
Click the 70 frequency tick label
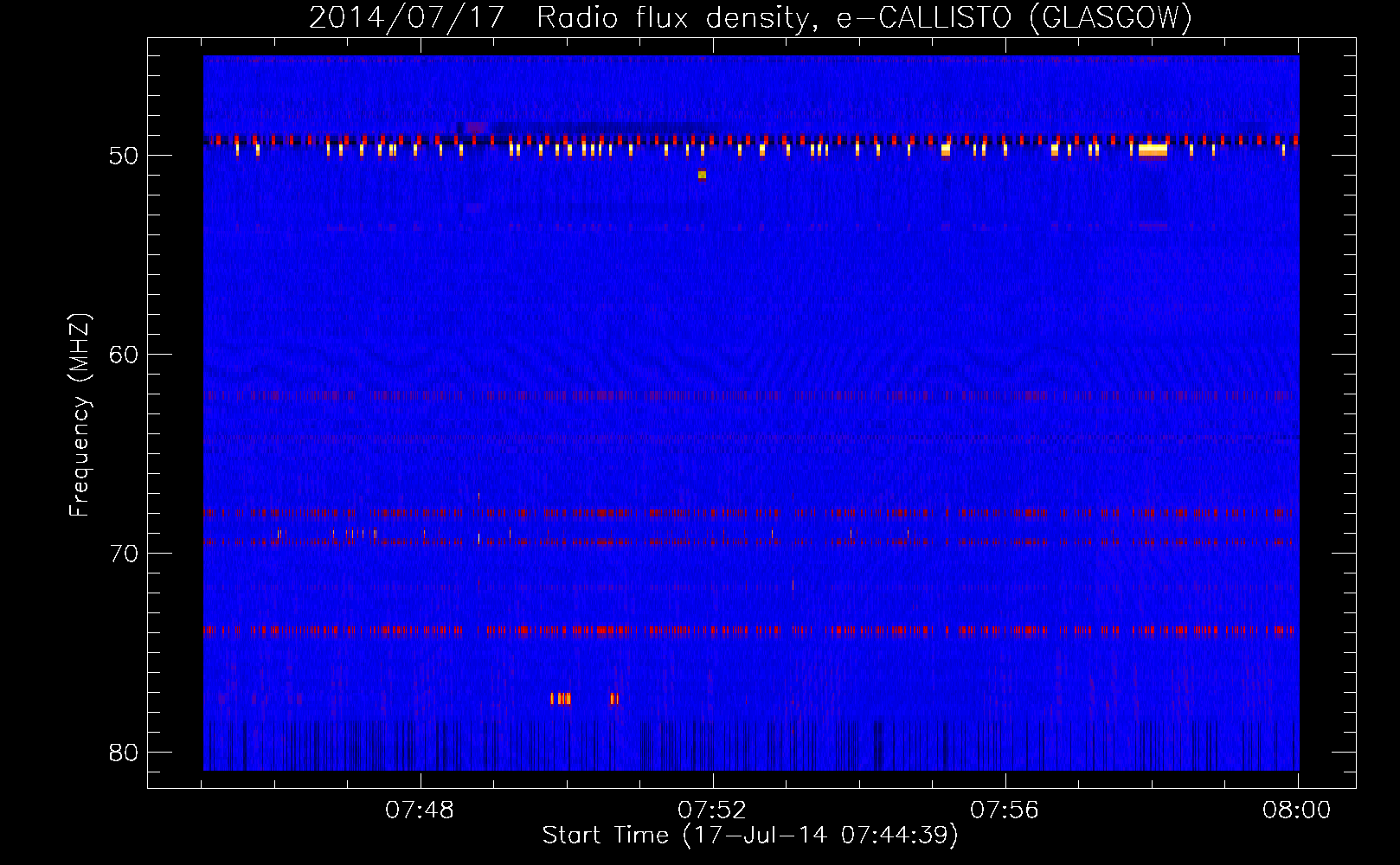[124, 554]
